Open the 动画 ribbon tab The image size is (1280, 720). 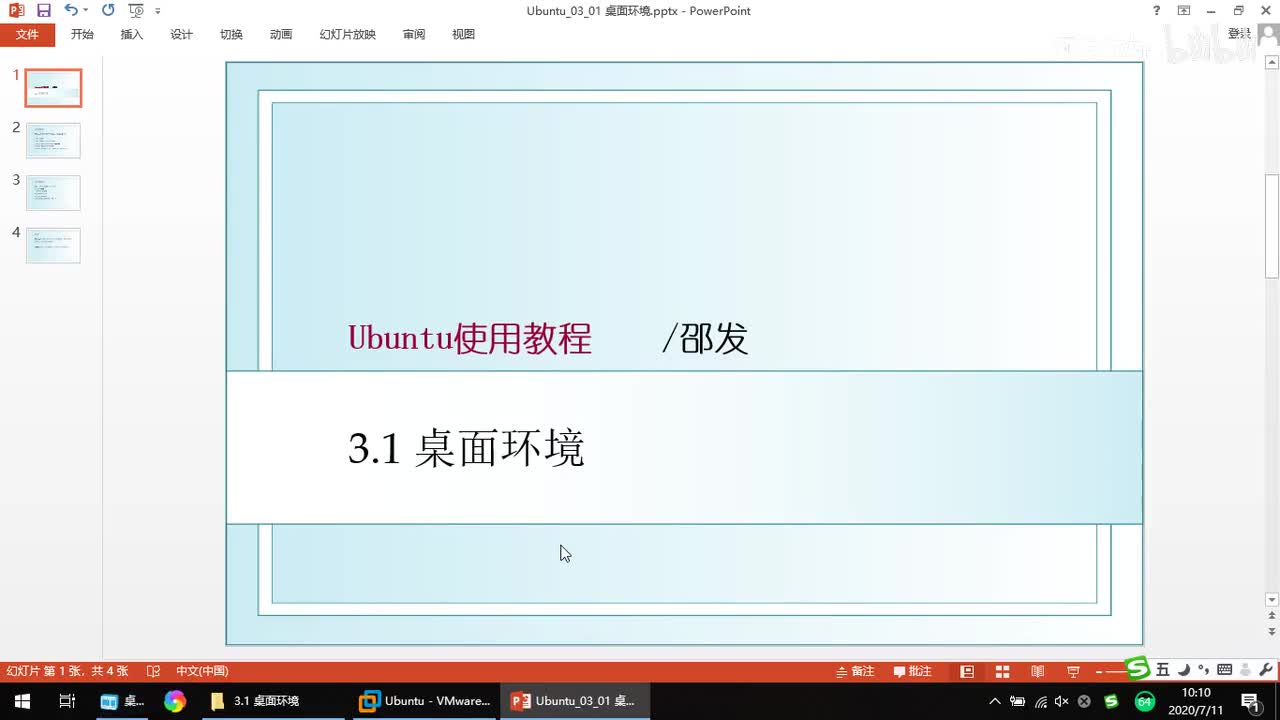pyautogui.click(x=281, y=34)
